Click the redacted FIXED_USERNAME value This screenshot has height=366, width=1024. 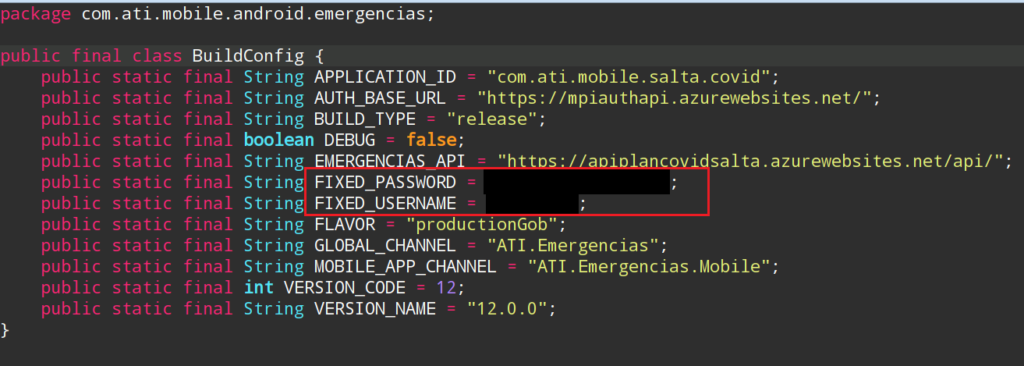pos(532,203)
